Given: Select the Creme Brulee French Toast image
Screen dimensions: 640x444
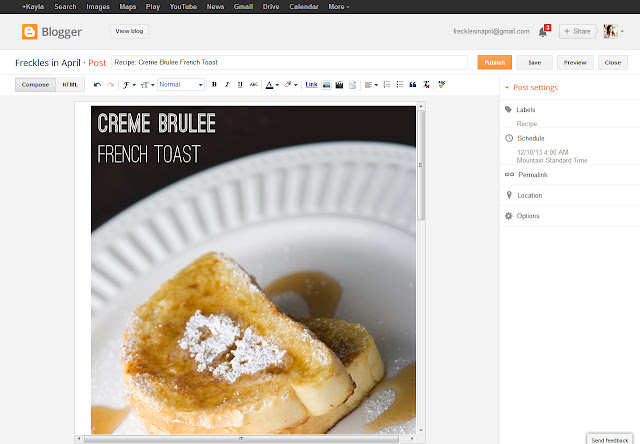Looking at the screenshot, I should pyautogui.click(x=253, y=270).
